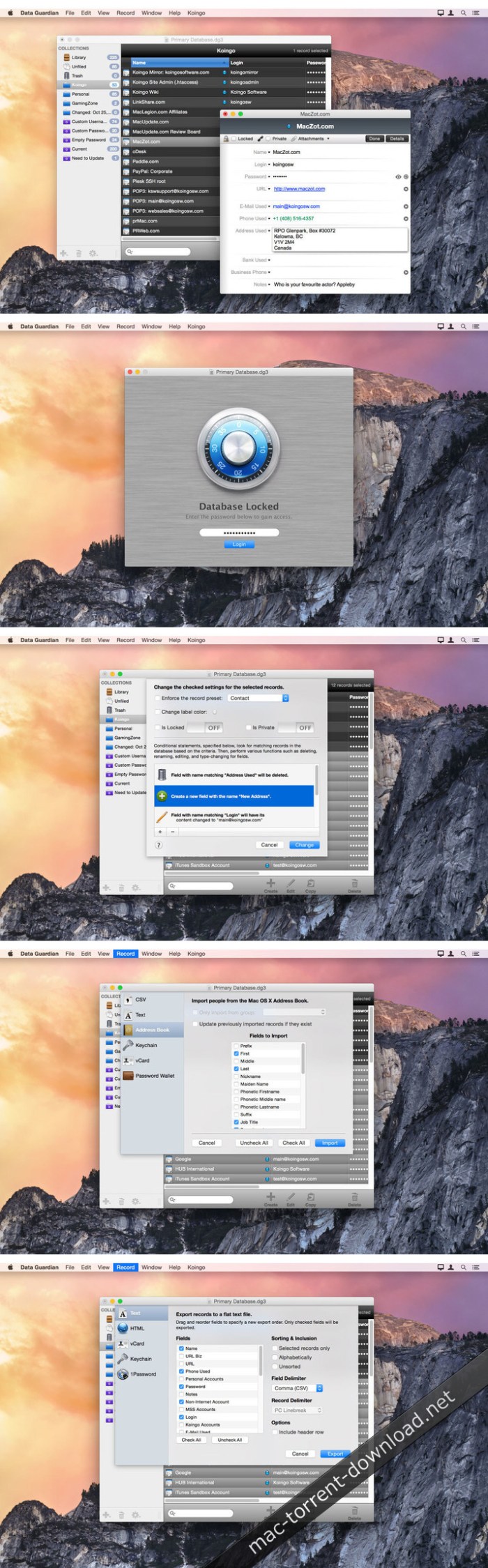
Task: Tick Locked checkbox in MacZot.com record toolbar
Action: [x=234, y=139]
